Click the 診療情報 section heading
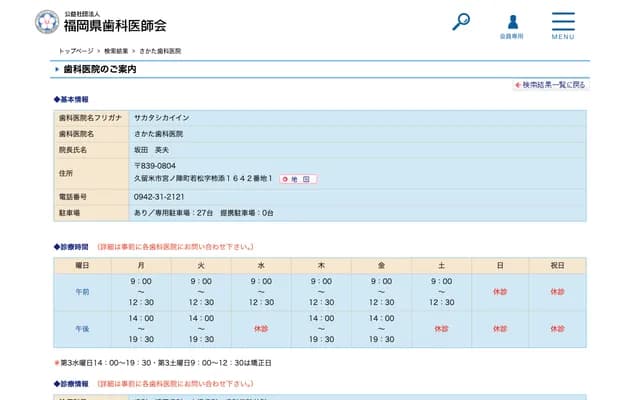This screenshot has height=400, width=640. pyautogui.click(x=71, y=384)
